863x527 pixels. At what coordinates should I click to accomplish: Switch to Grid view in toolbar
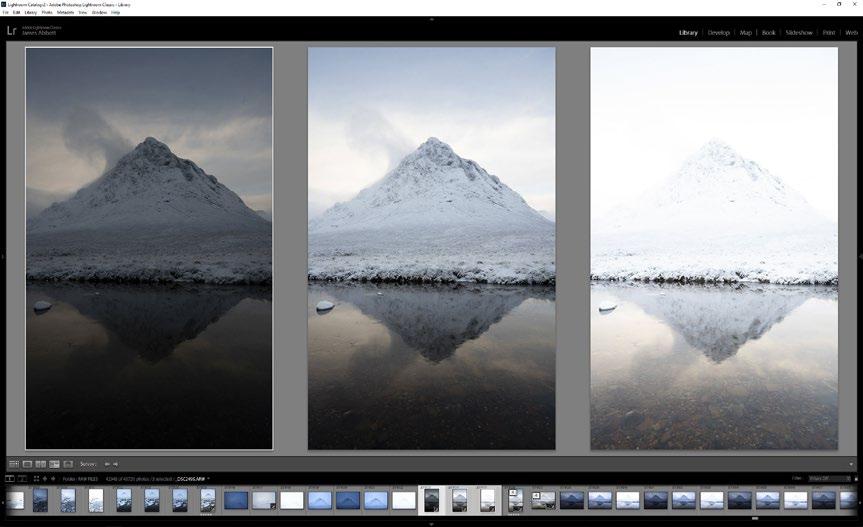pos(14,464)
